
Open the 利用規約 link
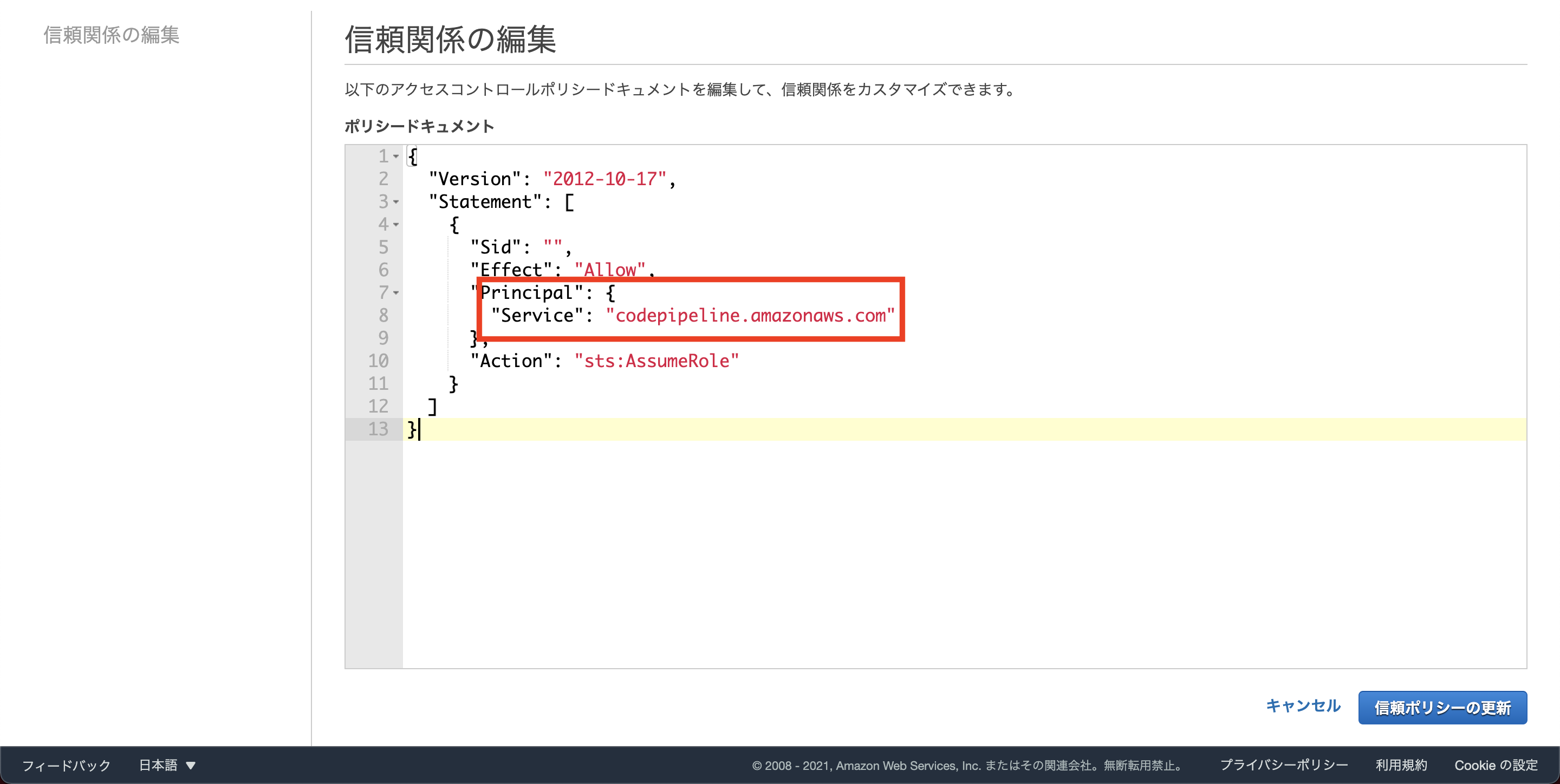[x=1401, y=765]
